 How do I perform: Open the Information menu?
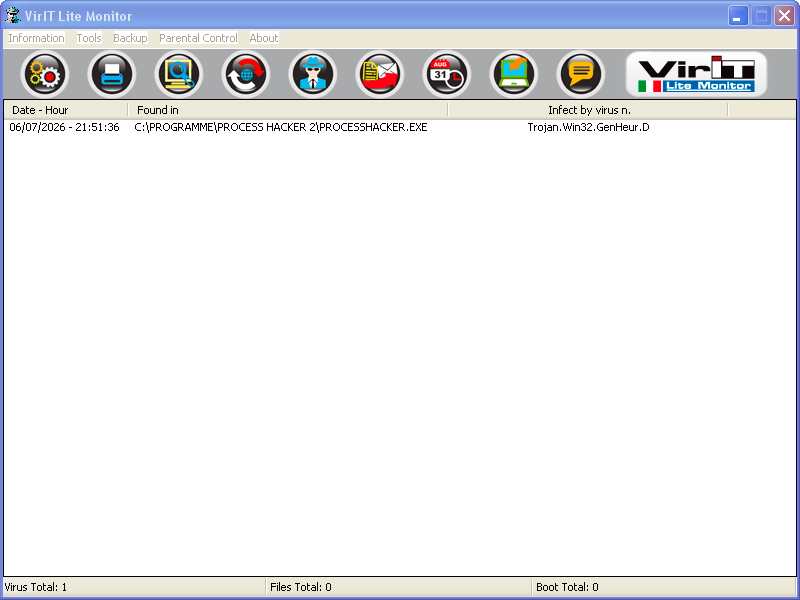pos(36,38)
